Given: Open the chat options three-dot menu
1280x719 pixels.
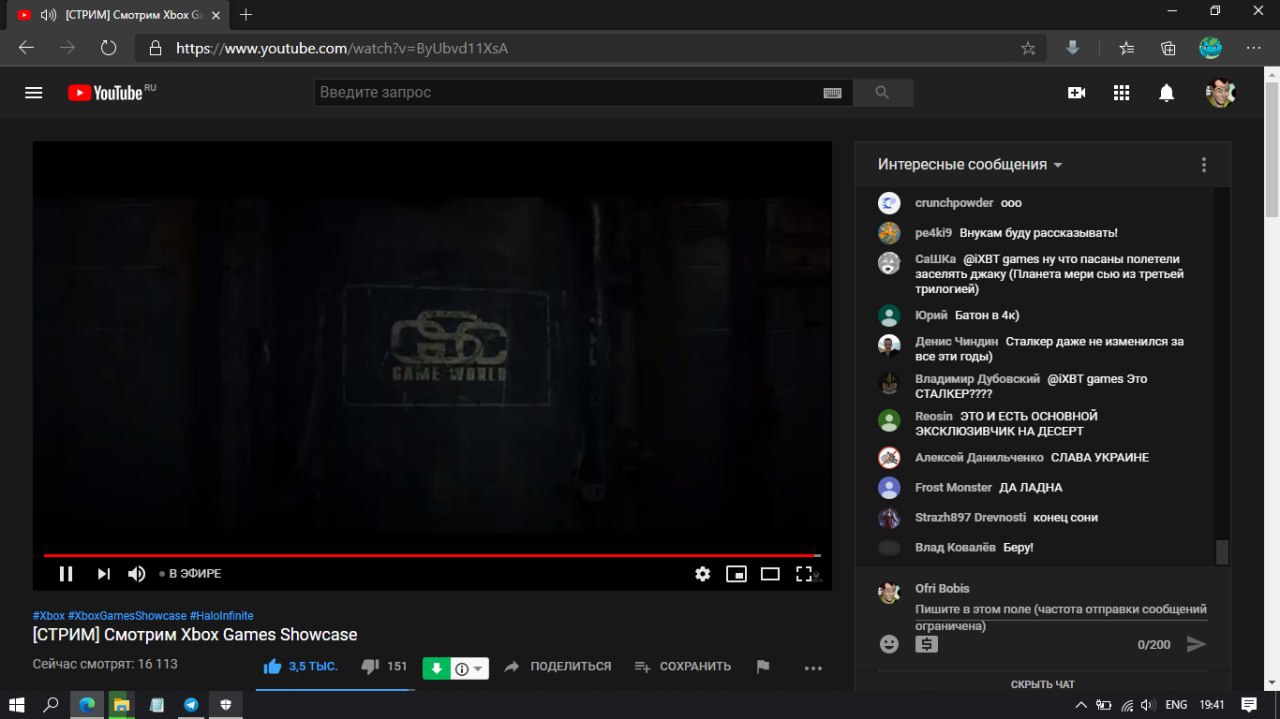Looking at the screenshot, I should 1204,165.
